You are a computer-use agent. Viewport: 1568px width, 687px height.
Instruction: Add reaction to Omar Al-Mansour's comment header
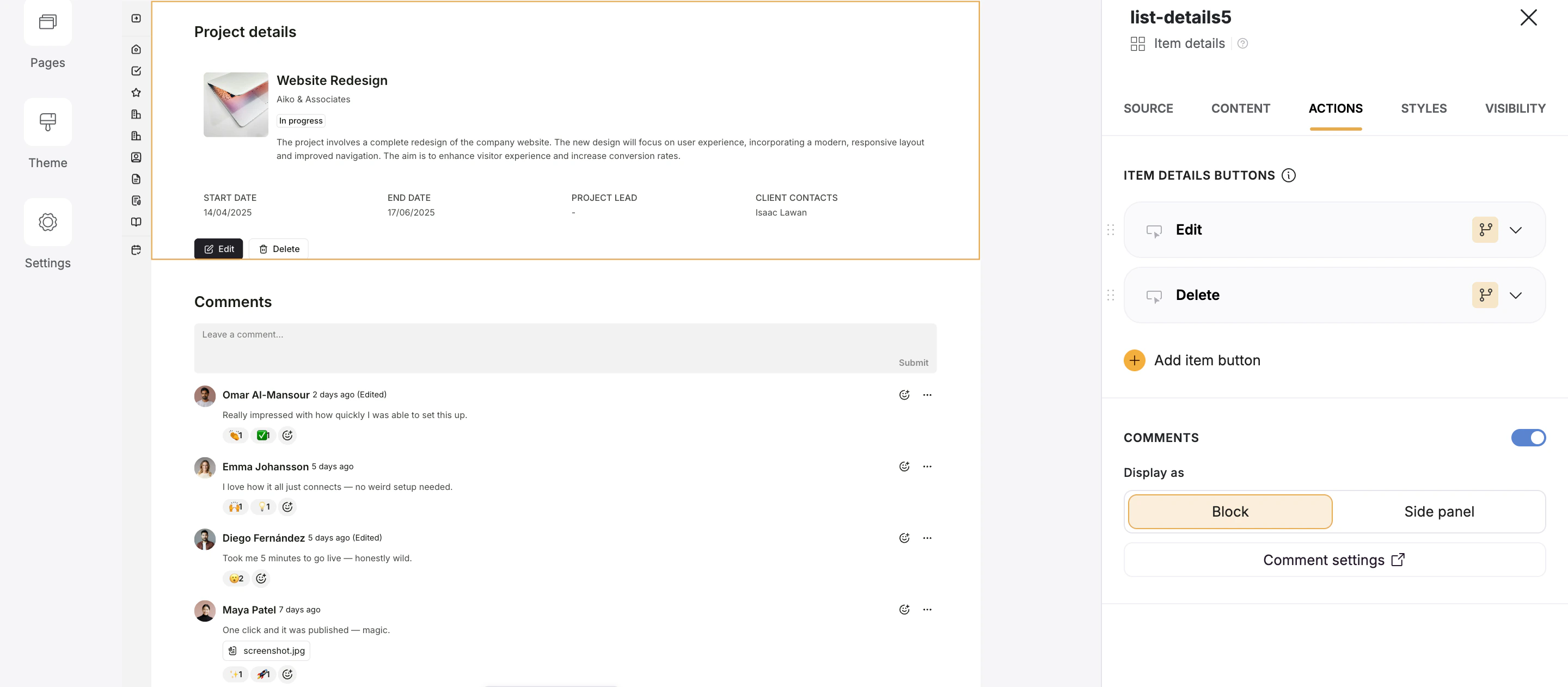[904, 395]
